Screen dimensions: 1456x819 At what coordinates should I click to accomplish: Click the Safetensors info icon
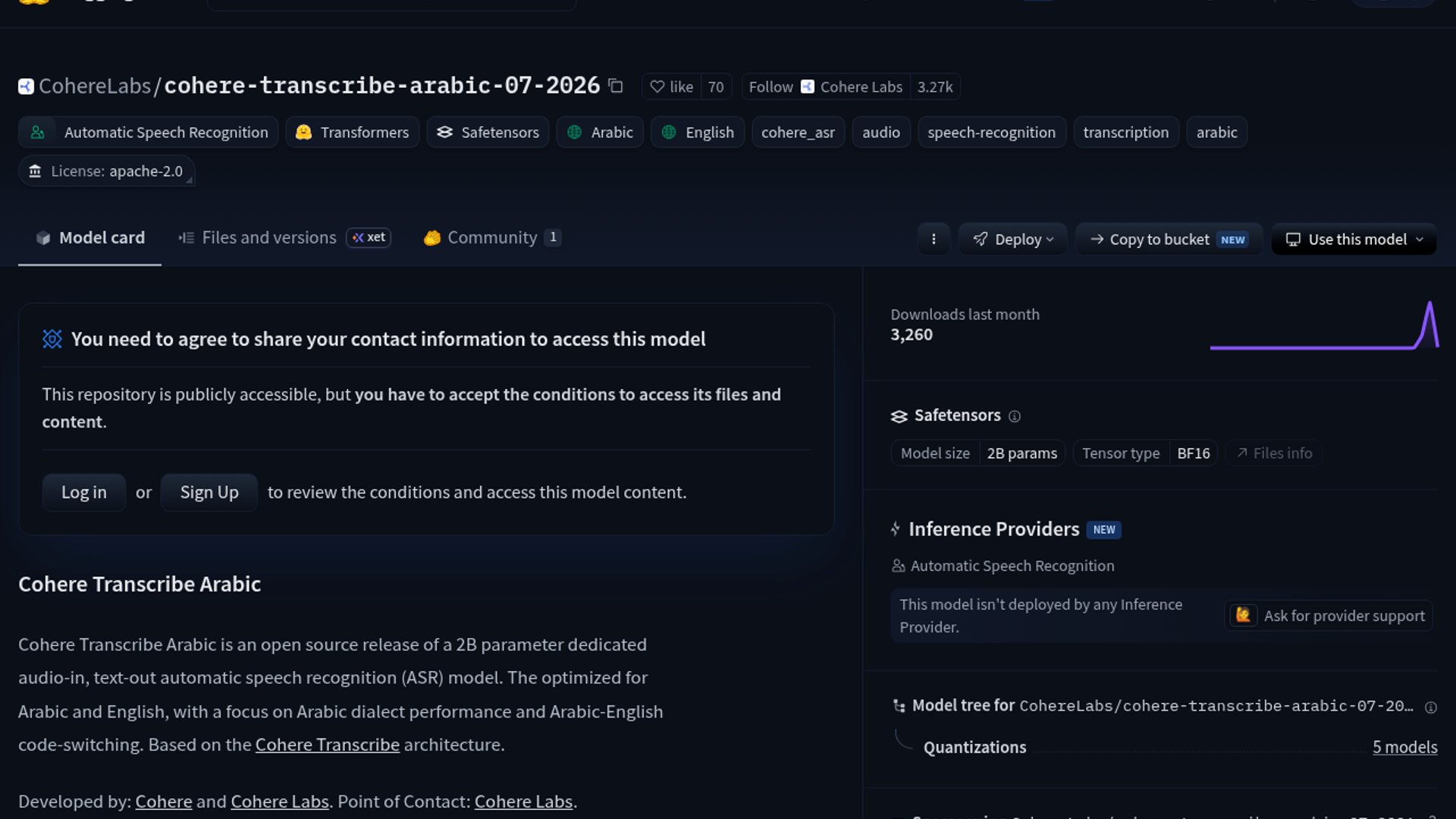[1015, 416]
